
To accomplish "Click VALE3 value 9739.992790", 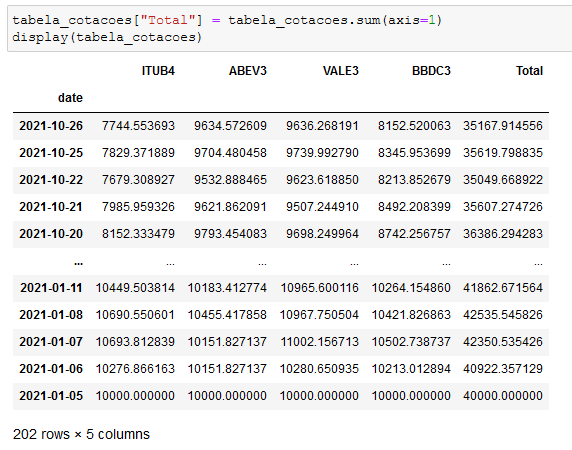I will pyautogui.click(x=322, y=153).
